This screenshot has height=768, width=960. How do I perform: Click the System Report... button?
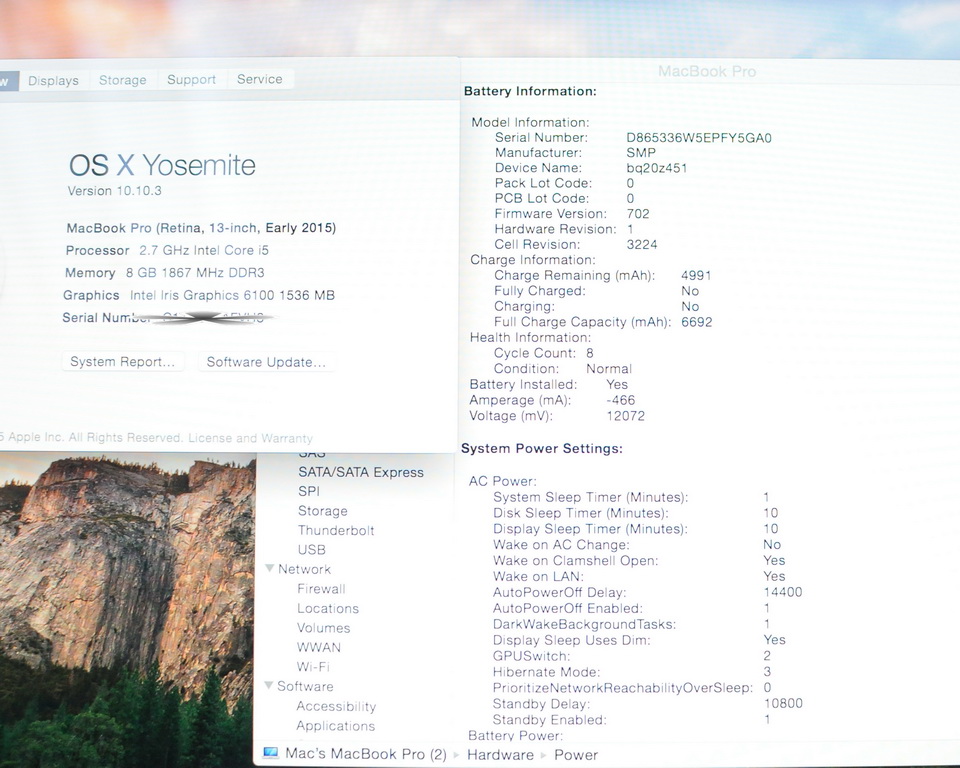coord(122,361)
